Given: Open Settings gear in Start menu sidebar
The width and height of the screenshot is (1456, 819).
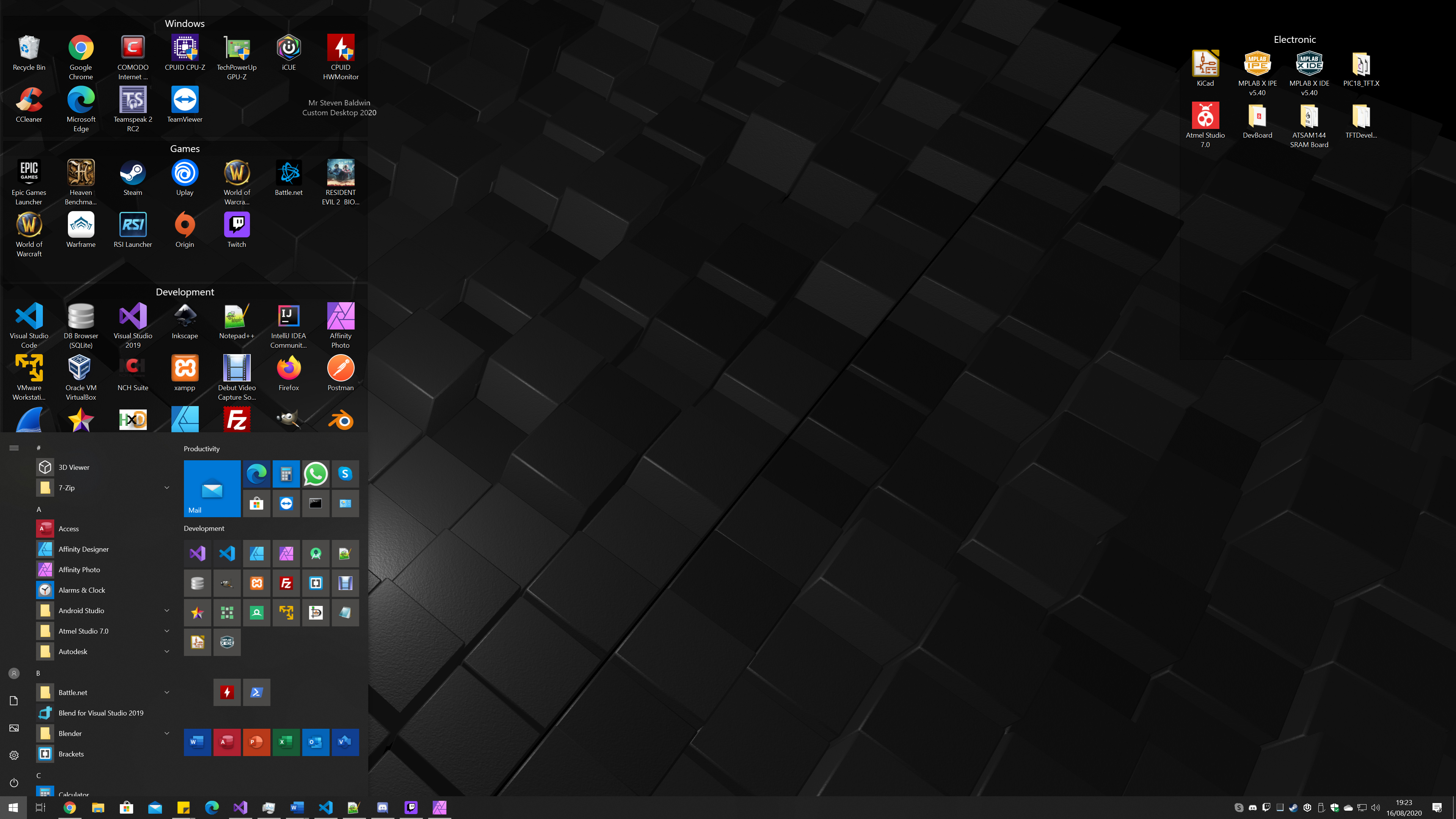Looking at the screenshot, I should point(14,756).
